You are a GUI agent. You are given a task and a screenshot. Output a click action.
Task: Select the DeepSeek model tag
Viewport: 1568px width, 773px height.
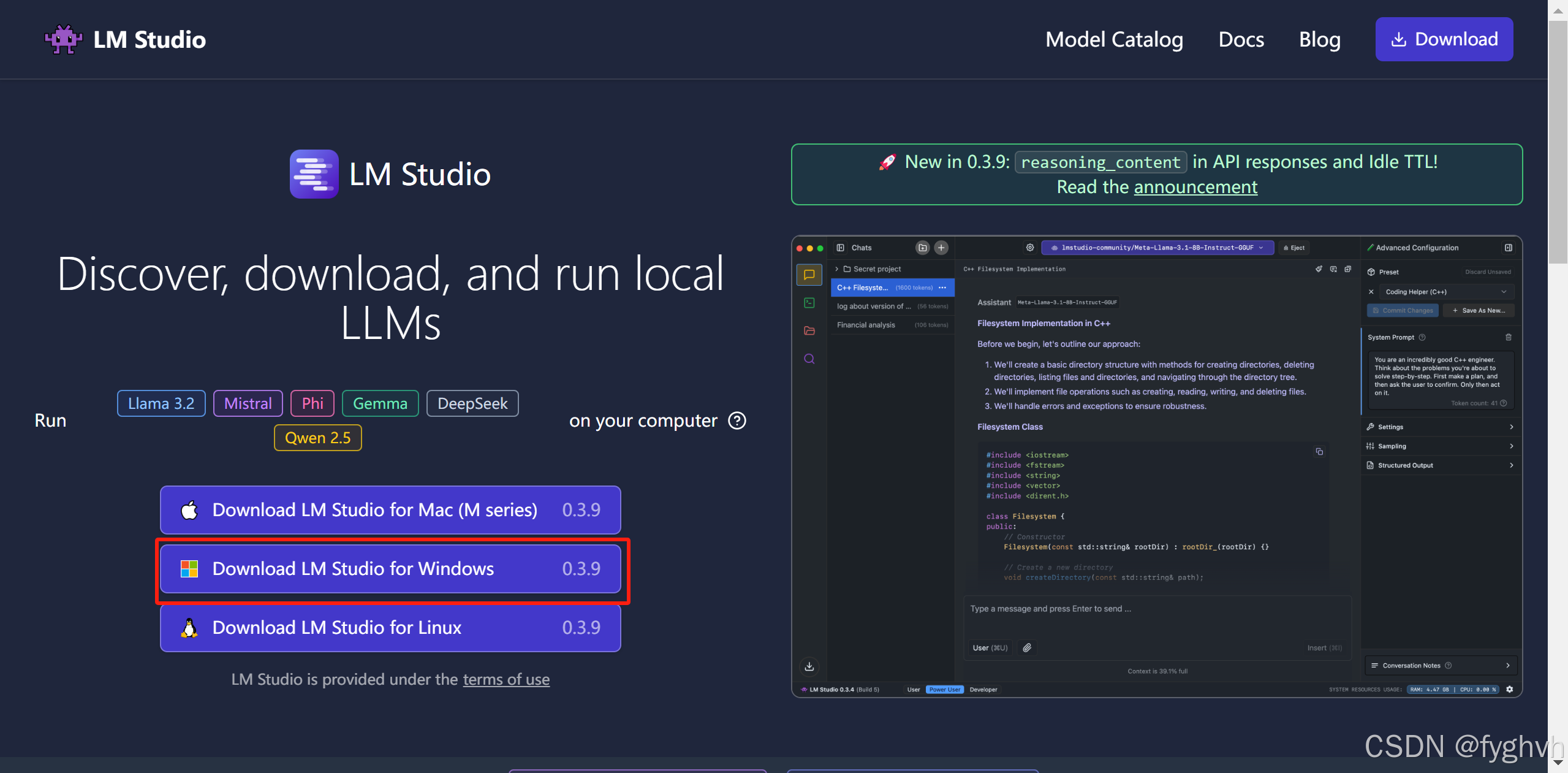[472, 403]
